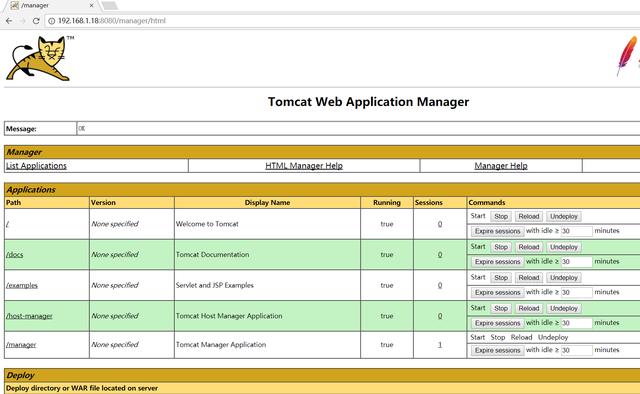Stop the Welcome to Tomcat application

tap(501, 216)
